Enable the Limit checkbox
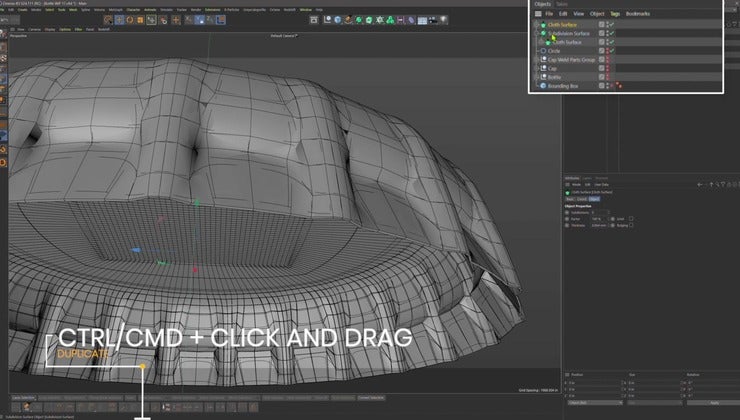Viewport: 740px width, 420px height. 631,219
